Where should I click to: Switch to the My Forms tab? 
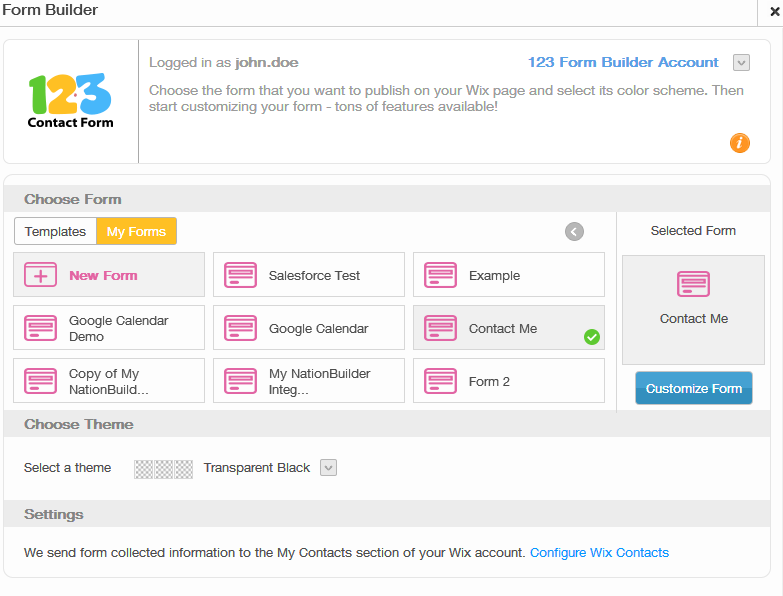pyautogui.click(x=136, y=232)
